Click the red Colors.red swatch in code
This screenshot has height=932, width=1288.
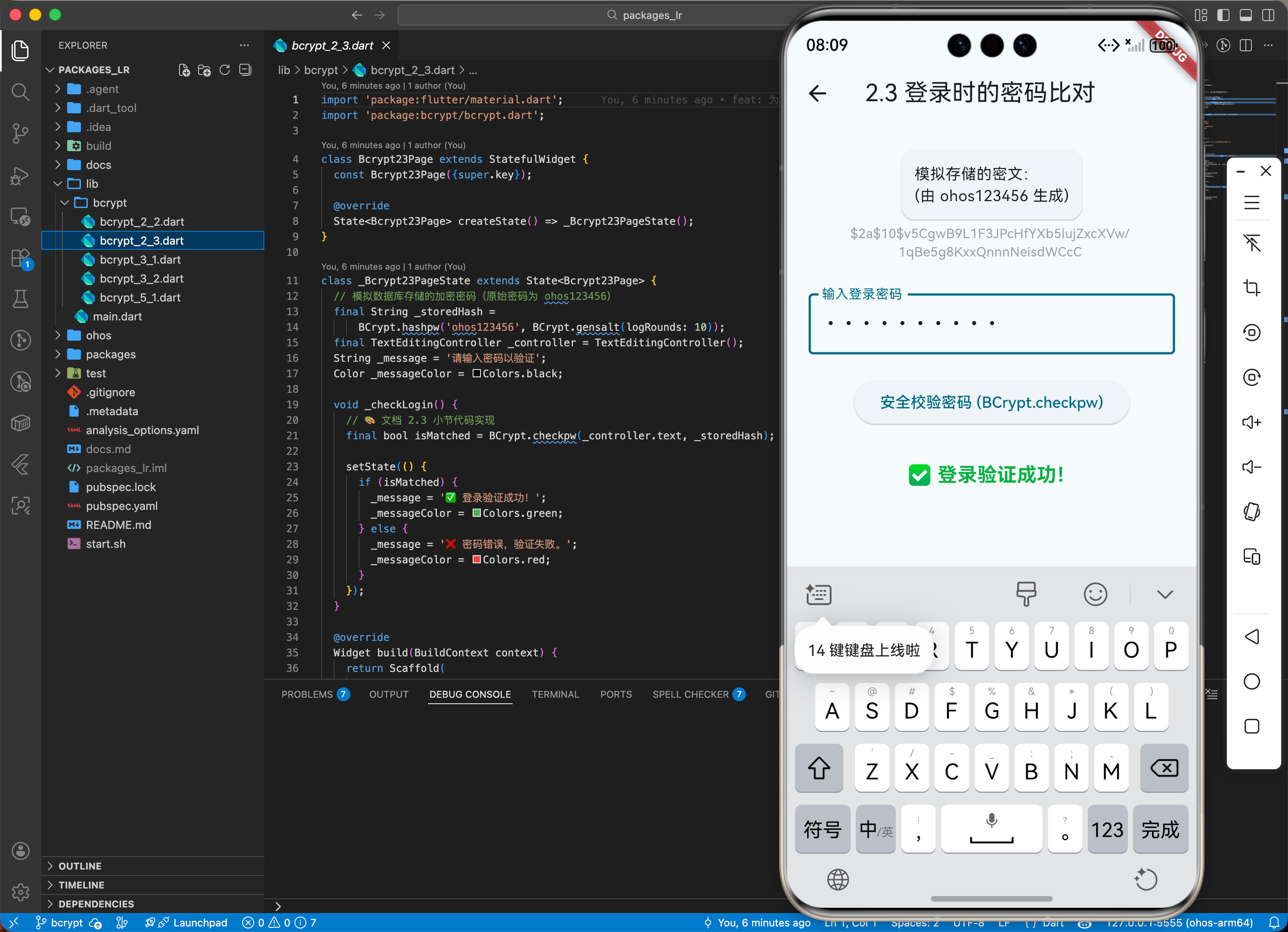coord(477,560)
